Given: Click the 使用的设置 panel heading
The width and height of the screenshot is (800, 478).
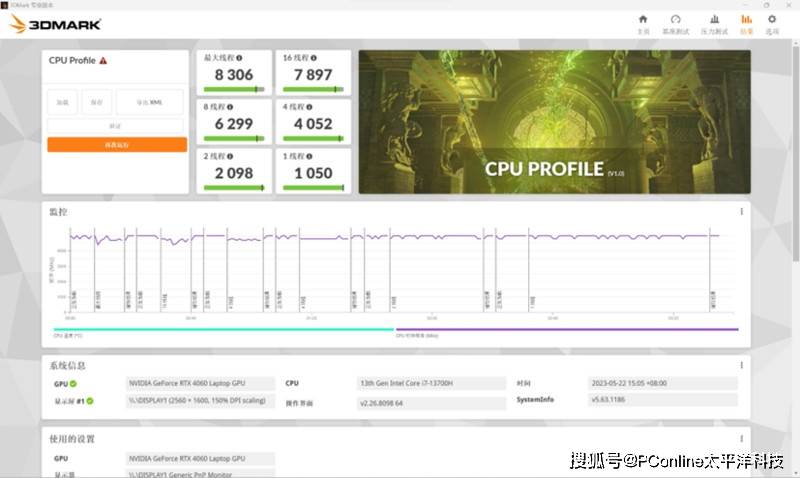Looking at the screenshot, I should click(72, 439).
